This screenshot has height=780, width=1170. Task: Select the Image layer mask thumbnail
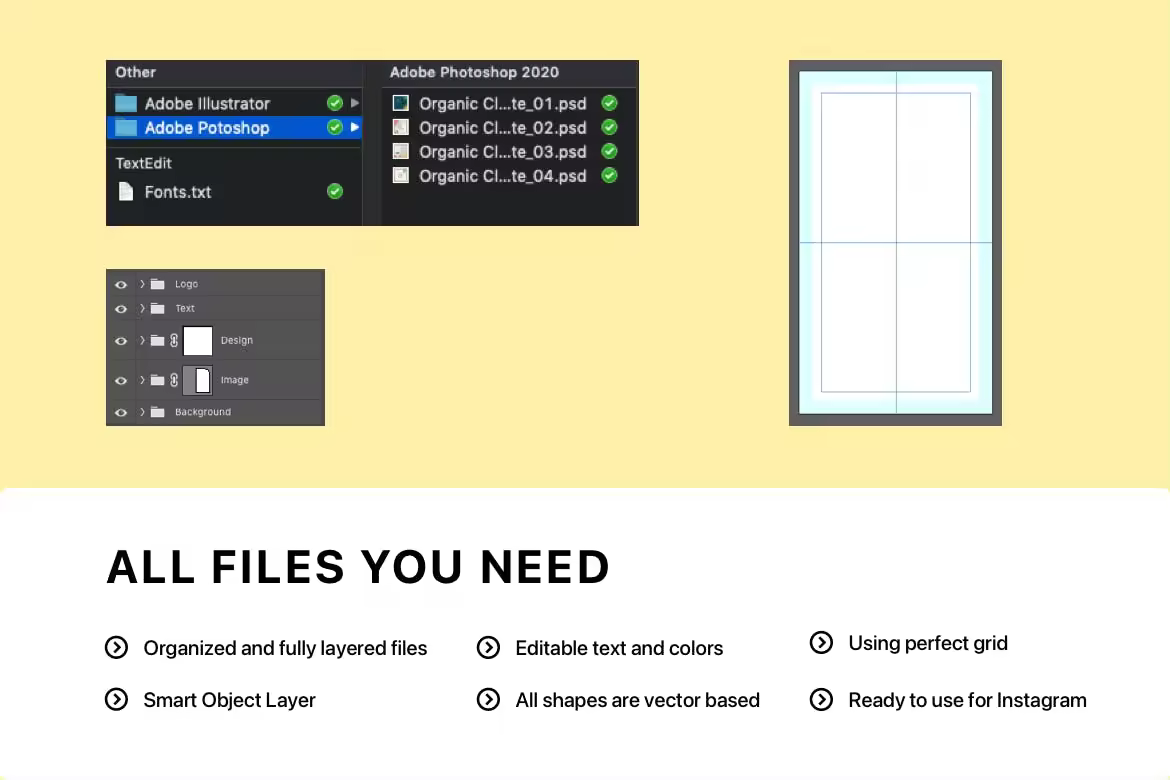point(198,380)
